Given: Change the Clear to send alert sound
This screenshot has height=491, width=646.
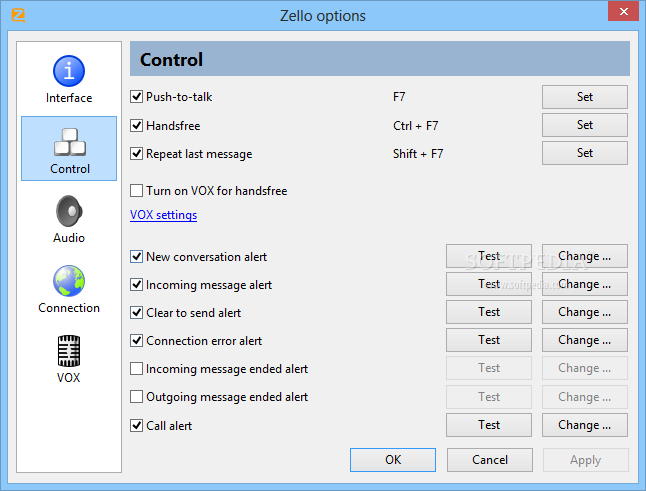Looking at the screenshot, I should coord(585,312).
